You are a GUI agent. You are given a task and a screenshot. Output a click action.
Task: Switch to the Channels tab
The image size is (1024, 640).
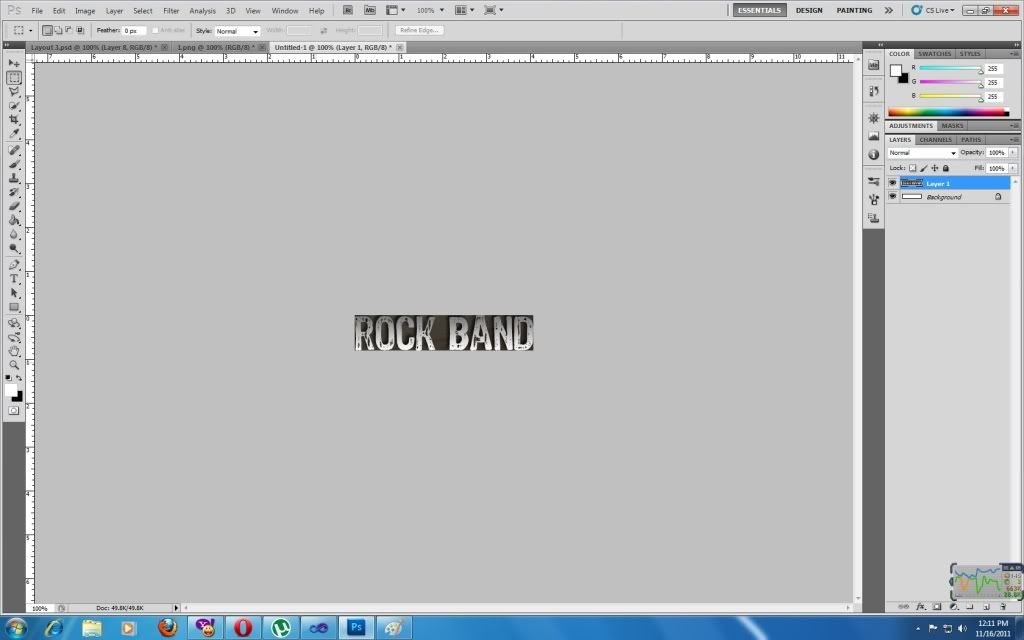click(935, 139)
